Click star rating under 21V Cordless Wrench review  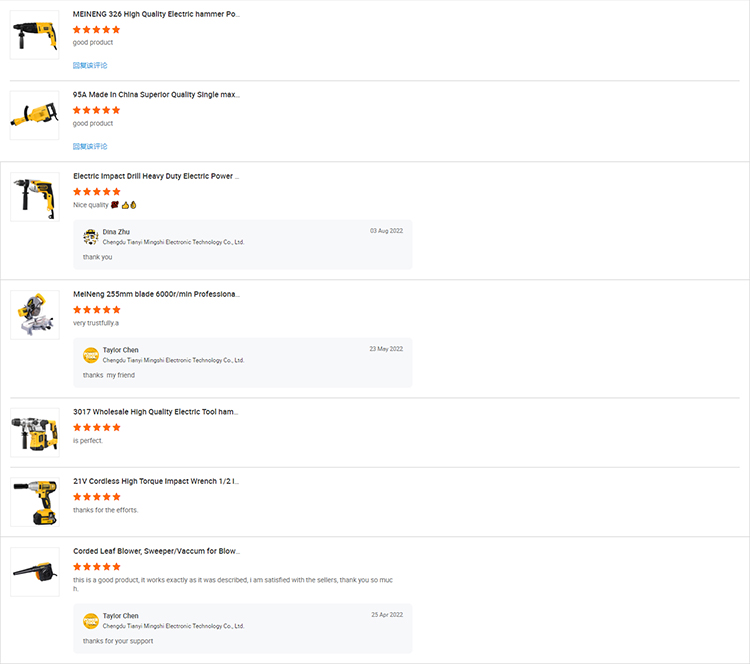(x=96, y=497)
